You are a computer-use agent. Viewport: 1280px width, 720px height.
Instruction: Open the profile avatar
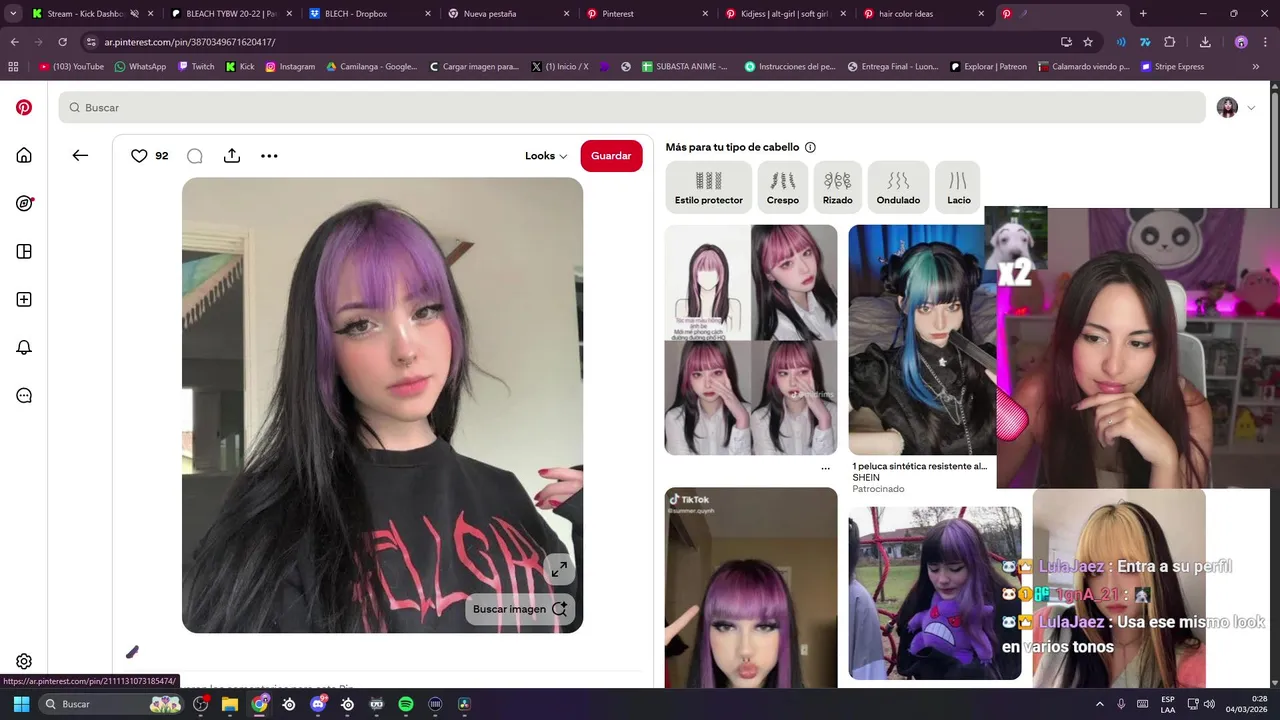click(1227, 108)
